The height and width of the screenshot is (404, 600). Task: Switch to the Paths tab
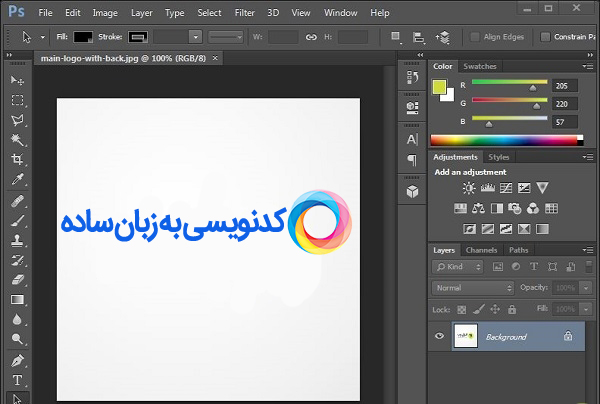(518, 250)
